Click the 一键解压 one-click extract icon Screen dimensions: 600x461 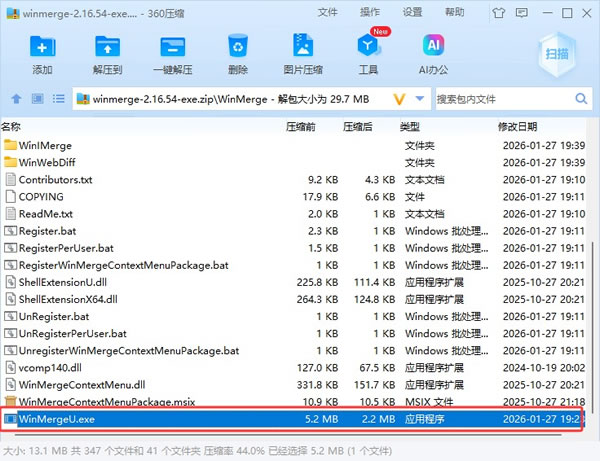click(x=172, y=52)
